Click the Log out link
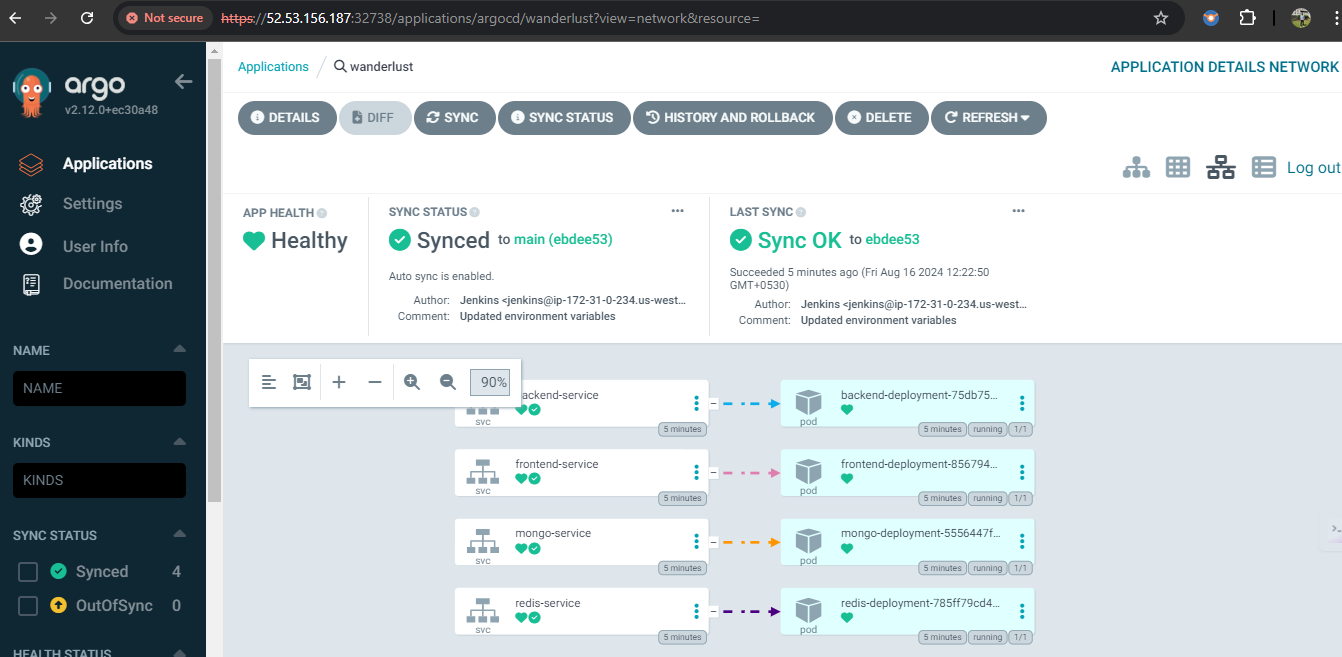1342x657 pixels. (x=1314, y=167)
